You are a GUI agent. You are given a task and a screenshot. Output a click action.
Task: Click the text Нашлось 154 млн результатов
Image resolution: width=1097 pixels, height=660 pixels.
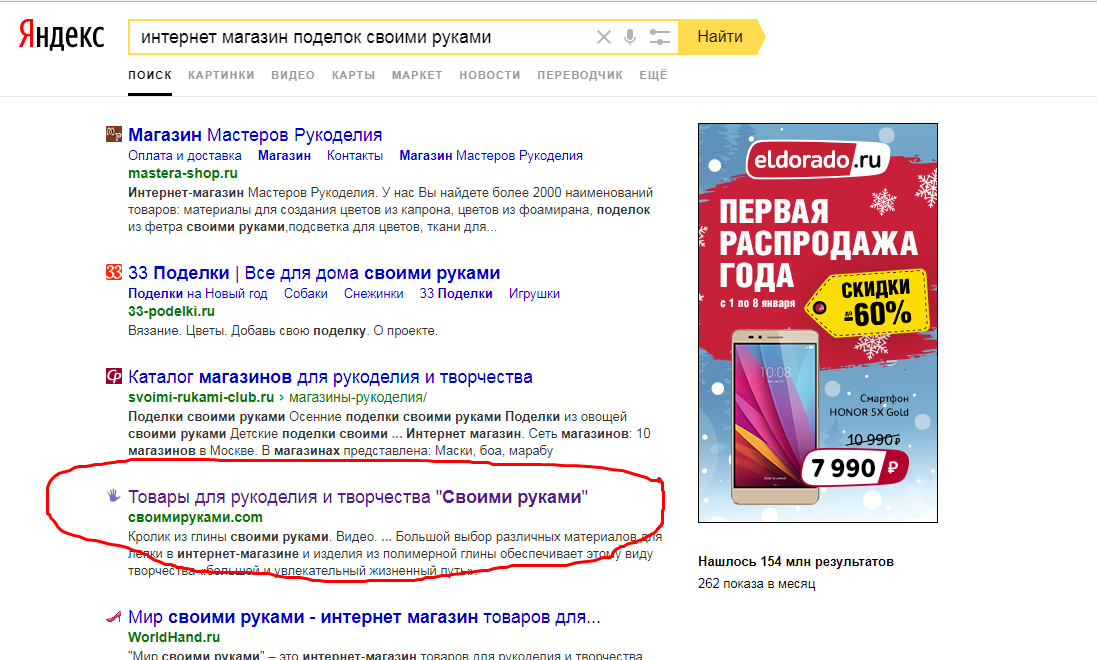[x=795, y=561]
